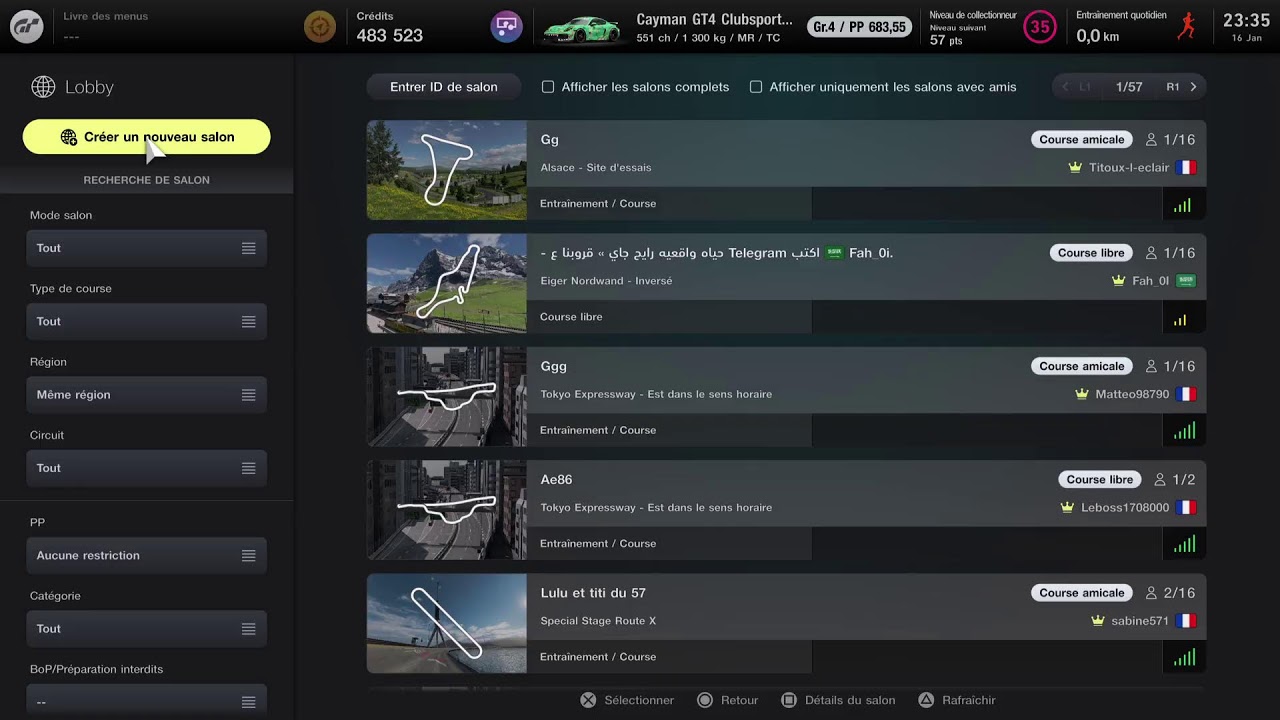Viewport: 1280px width, 720px height.
Task: Select the Eiger Nordwand lobby track thumbnail
Action: pos(446,284)
